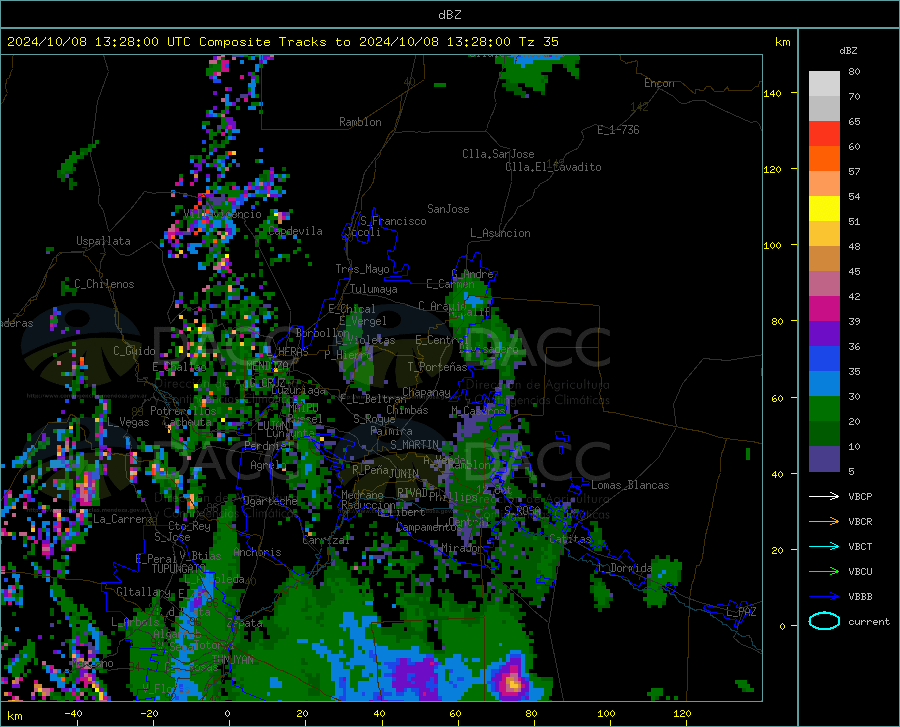The image size is (900, 727).
Task: Click the green VBCU arrow legend icon
Action: (x=824, y=571)
